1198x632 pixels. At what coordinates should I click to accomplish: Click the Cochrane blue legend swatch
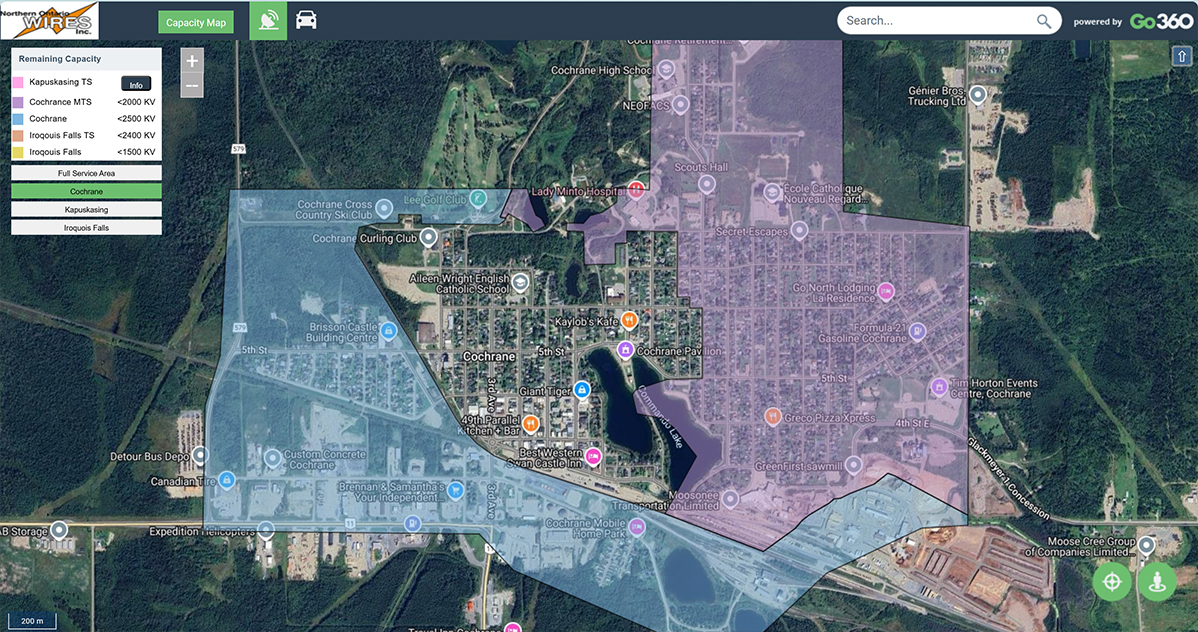pyautogui.click(x=19, y=119)
